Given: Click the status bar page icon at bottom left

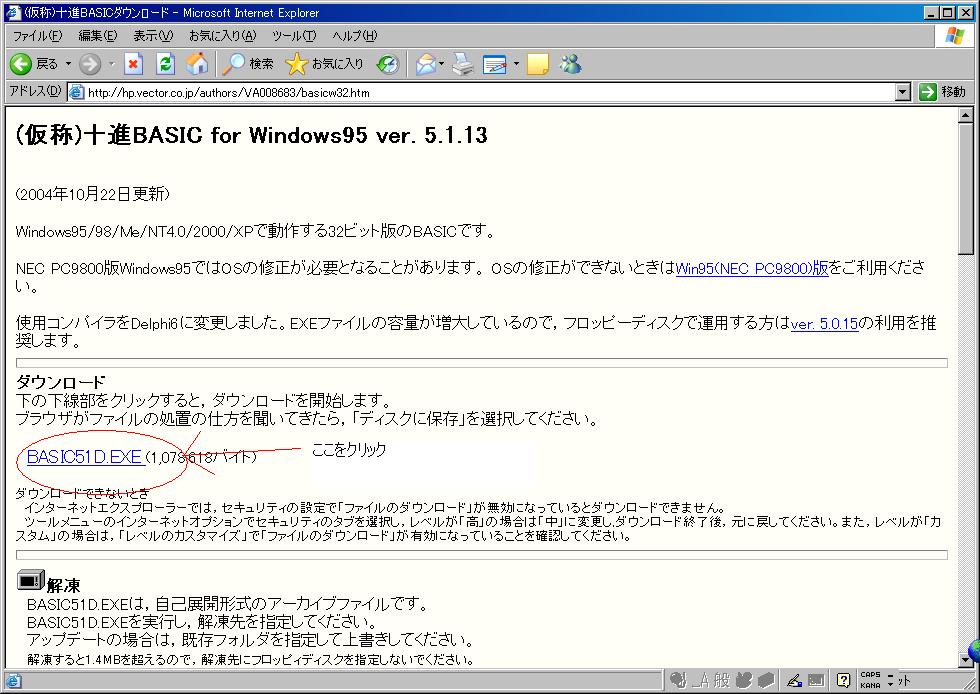Looking at the screenshot, I should pyautogui.click(x=13, y=681).
